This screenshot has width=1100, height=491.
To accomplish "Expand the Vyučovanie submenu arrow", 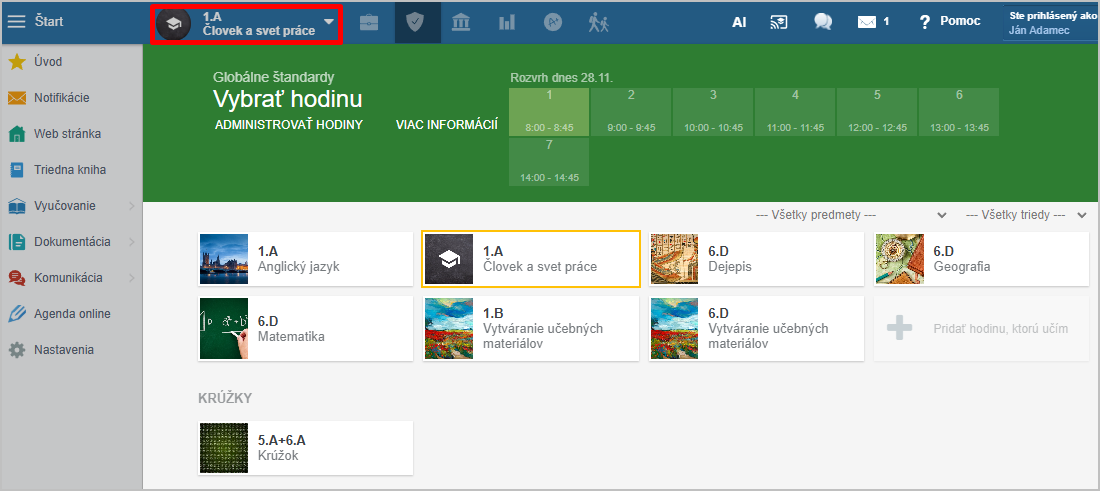I will (x=132, y=206).
